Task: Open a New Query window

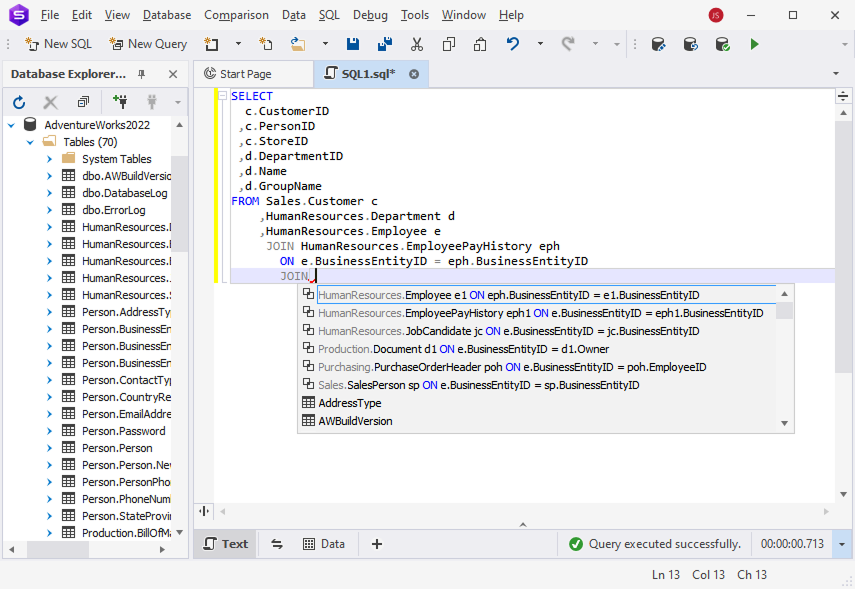Action: point(147,44)
